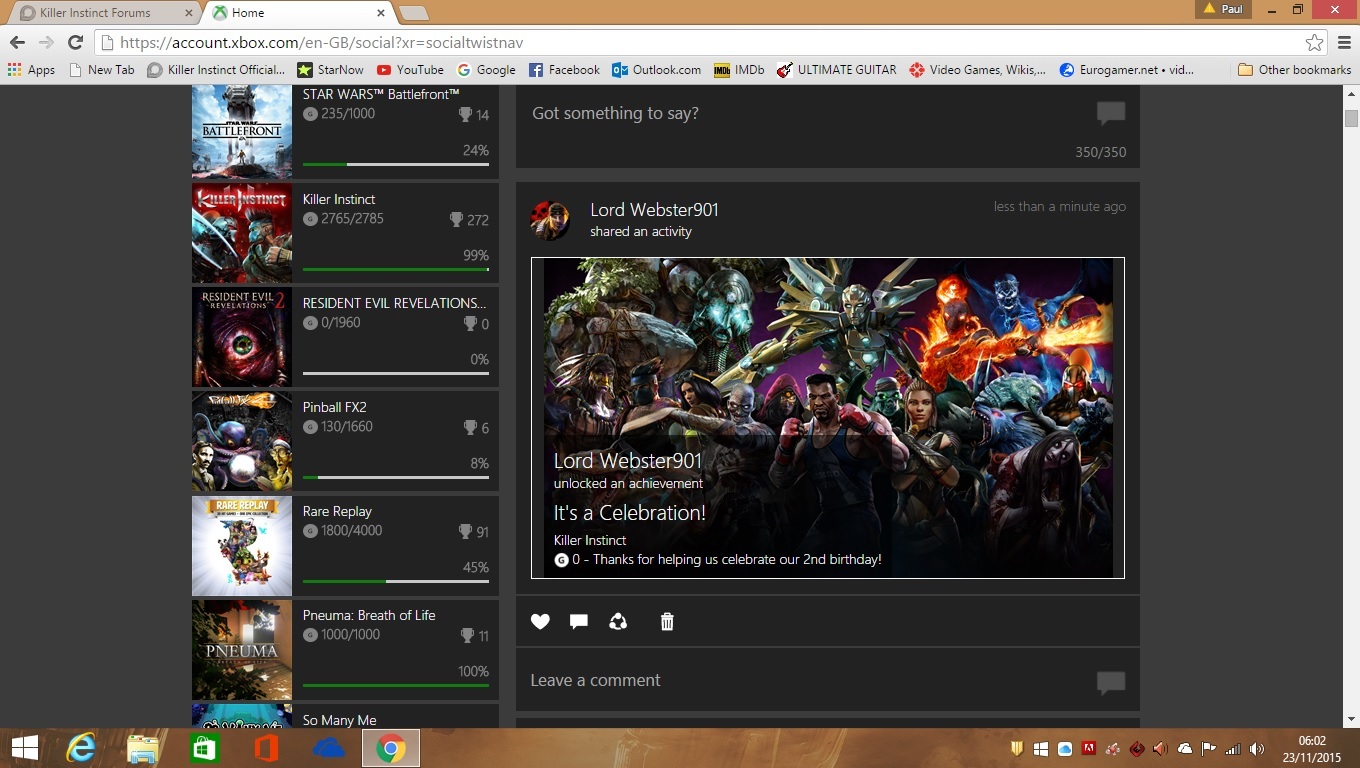Open the ULTIMATE GUITAR bookmark
The image size is (1360, 768).
[x=837, y=70]
